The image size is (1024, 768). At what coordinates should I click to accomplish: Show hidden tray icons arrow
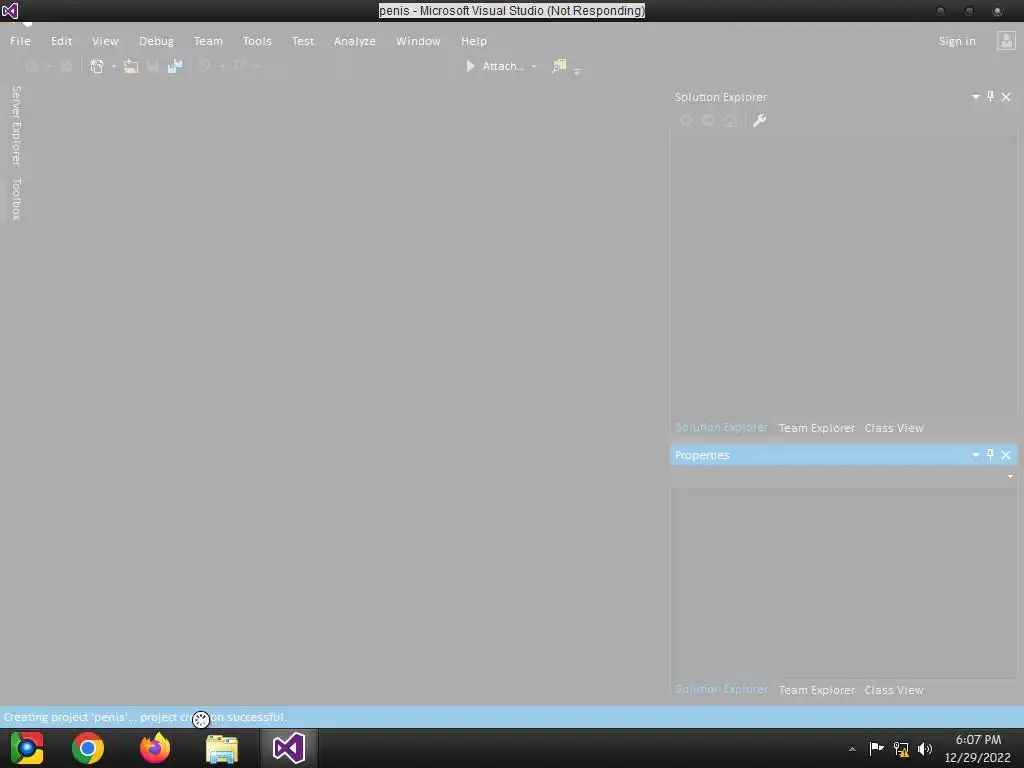[x=852, y=749]
